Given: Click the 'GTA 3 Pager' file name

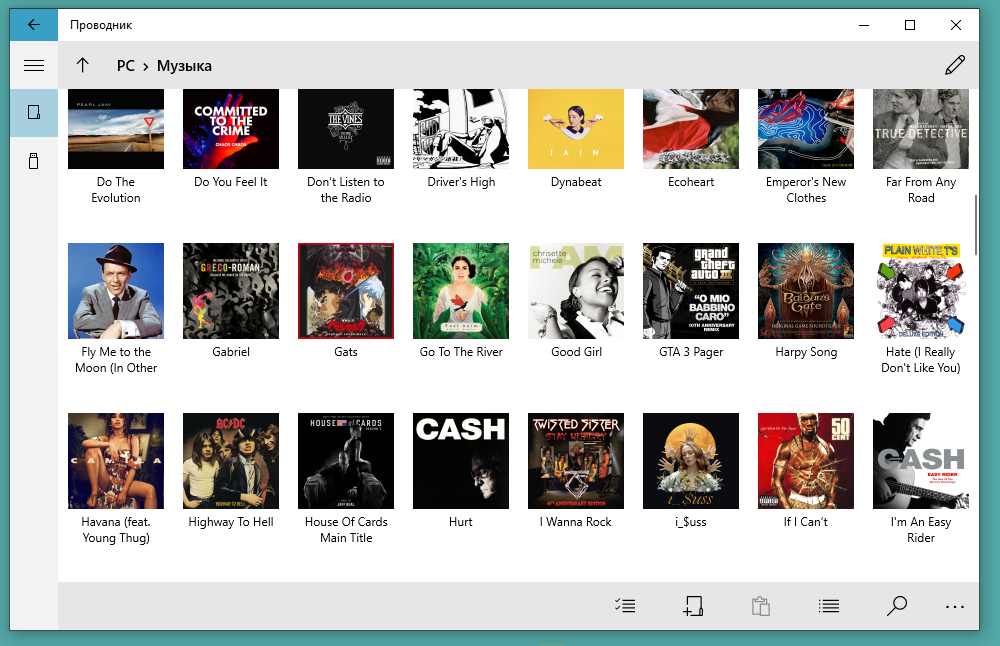Looking at the screenshot, I should point(691,352).
